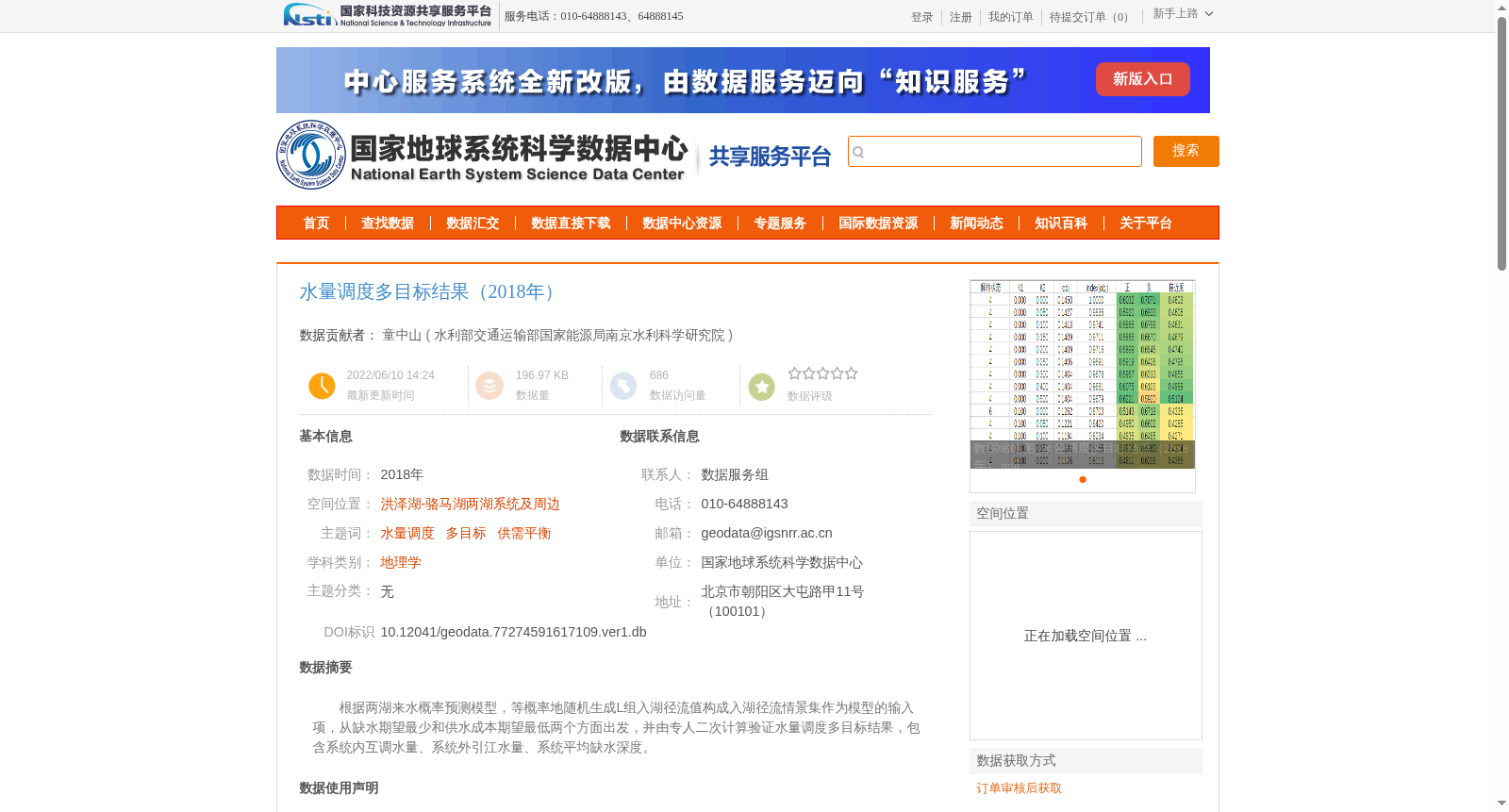Click the email geodata@igsnrr.ac.cn
Image resolution: width=1509 pixels, height=812 pixels.
pos(767,534)
